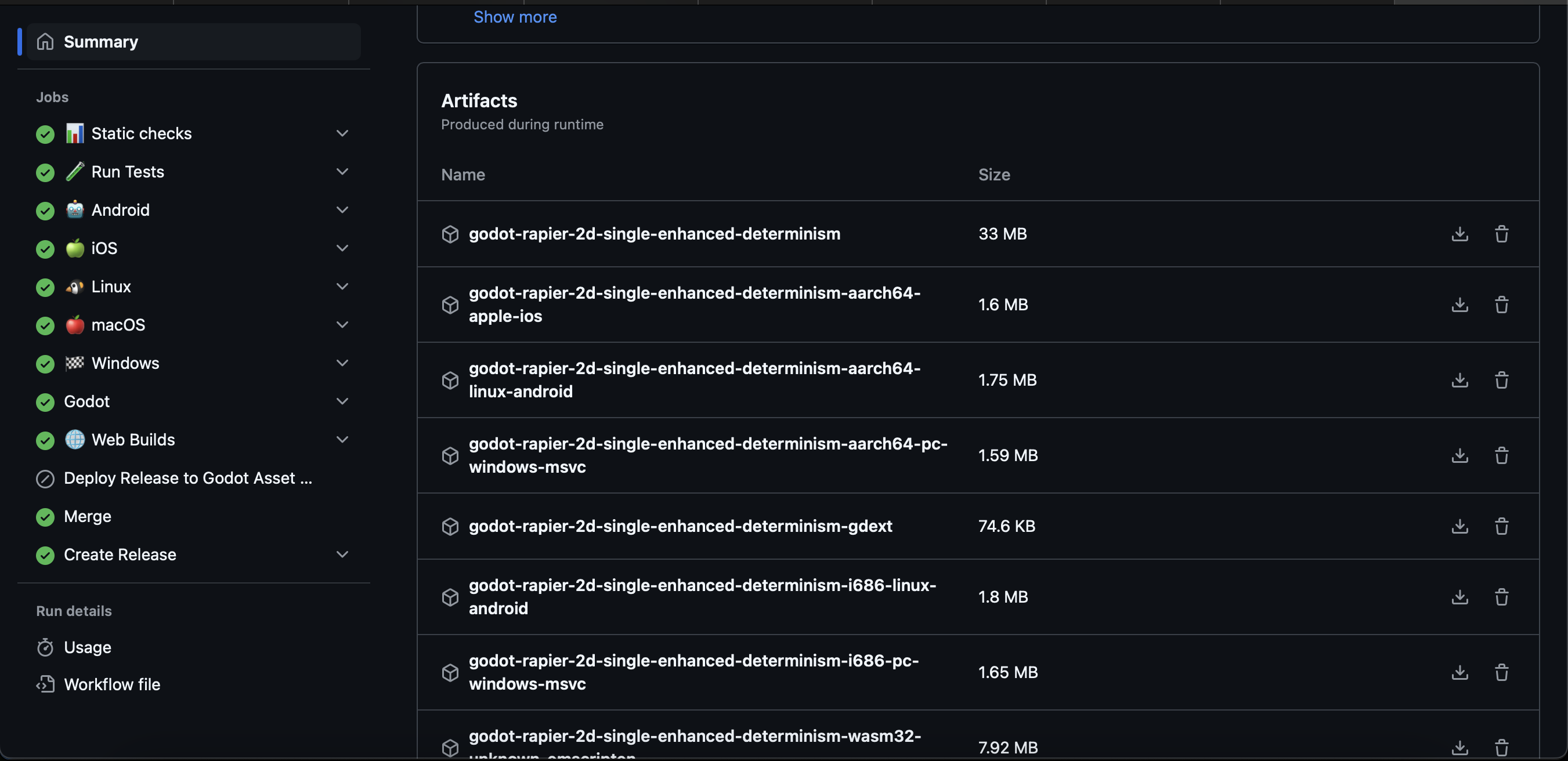Screen dimensions: 1568x761
Task: Delete the aarch64-pc-windows-msvc artifact
Action: point(1502,455)
